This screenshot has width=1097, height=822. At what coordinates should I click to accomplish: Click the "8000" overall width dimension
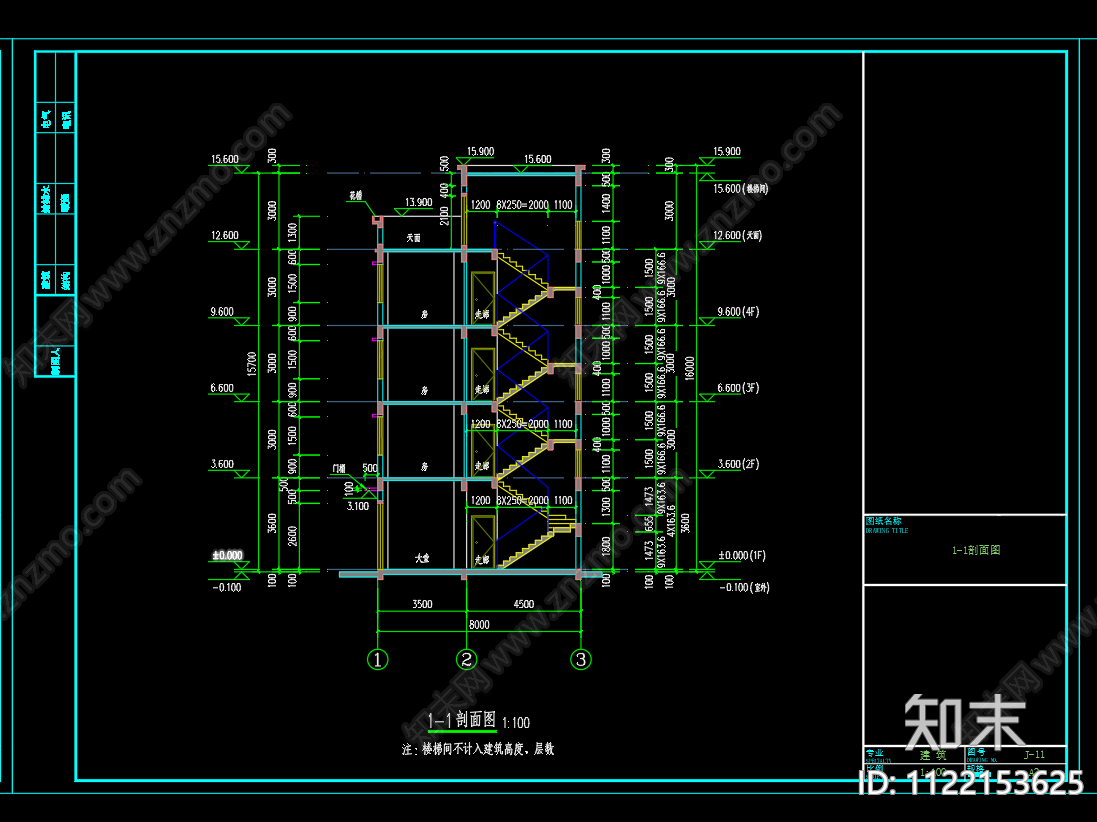pyautogui.click(x=479, y=625)
